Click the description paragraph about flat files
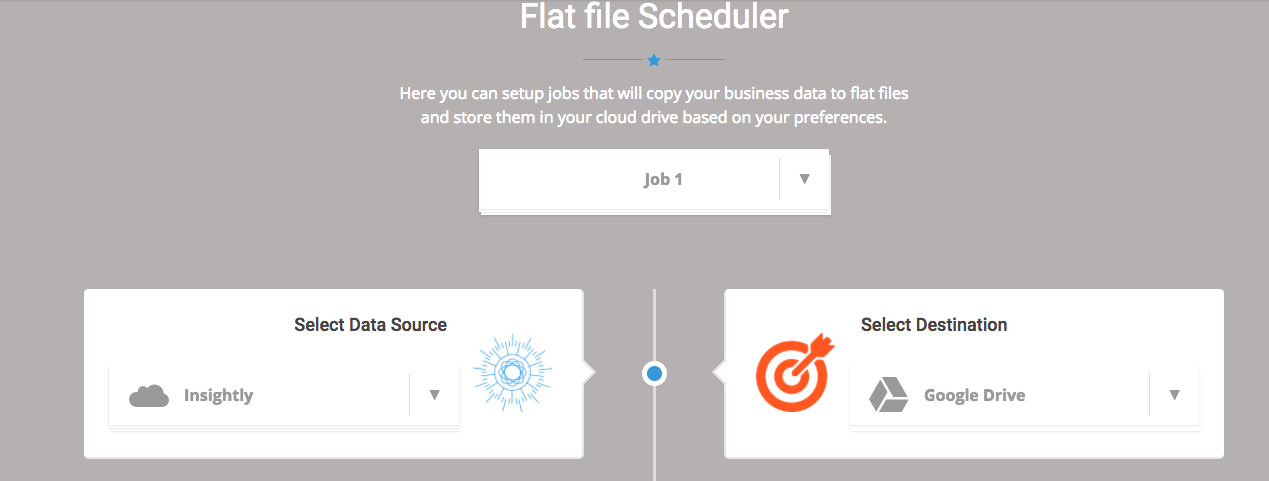 654,105
